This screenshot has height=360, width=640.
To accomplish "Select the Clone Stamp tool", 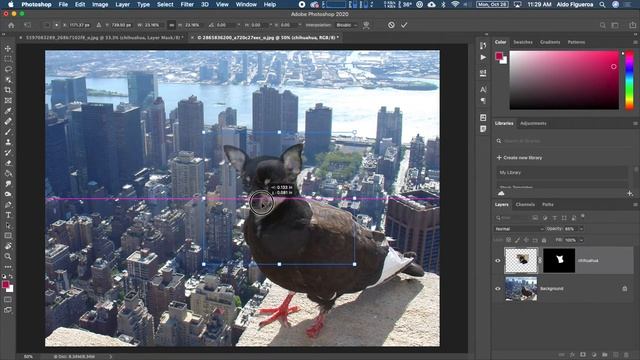I will (x=8, y=142).
